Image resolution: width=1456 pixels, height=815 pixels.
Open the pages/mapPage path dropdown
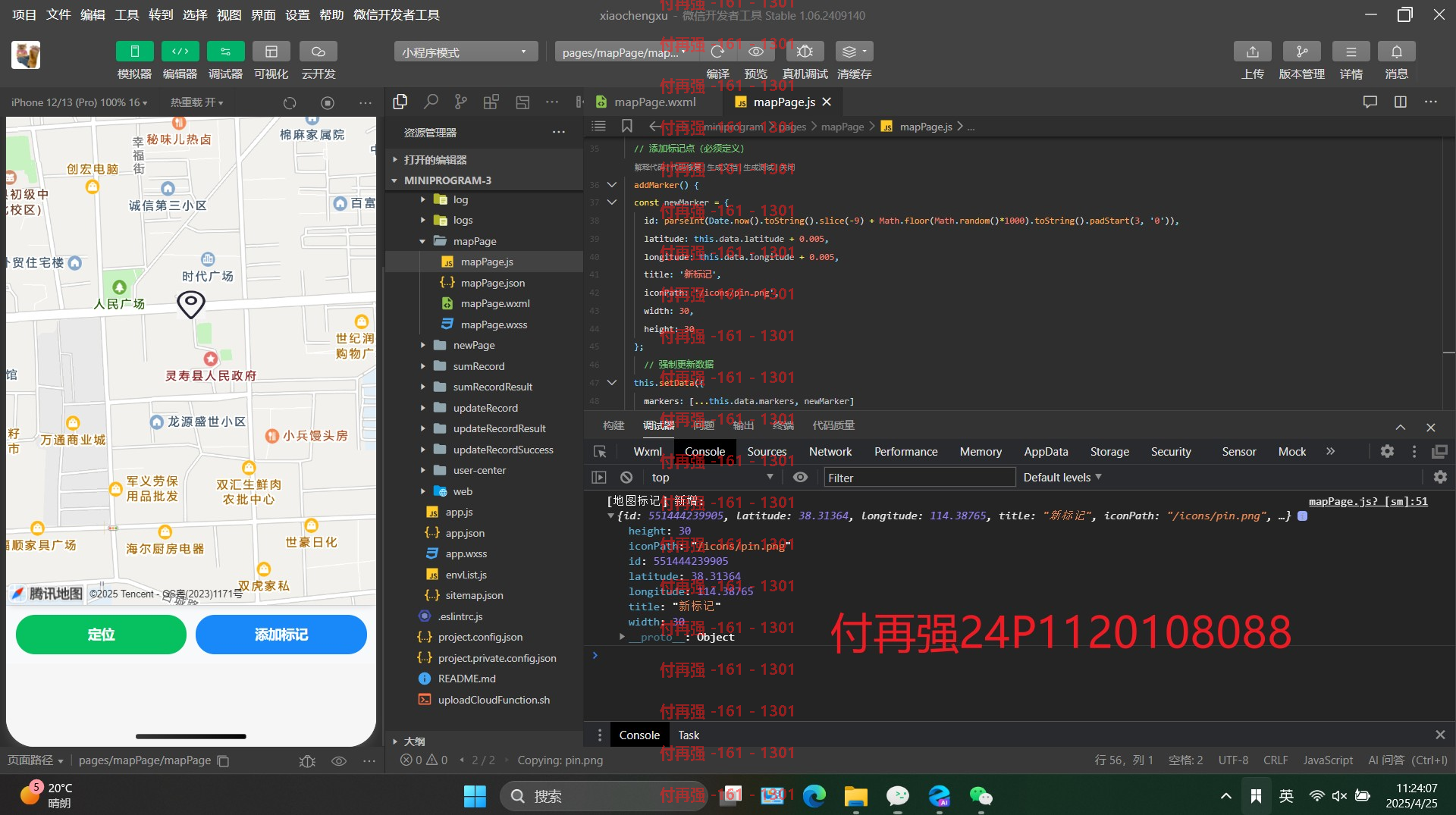point(624,52)
